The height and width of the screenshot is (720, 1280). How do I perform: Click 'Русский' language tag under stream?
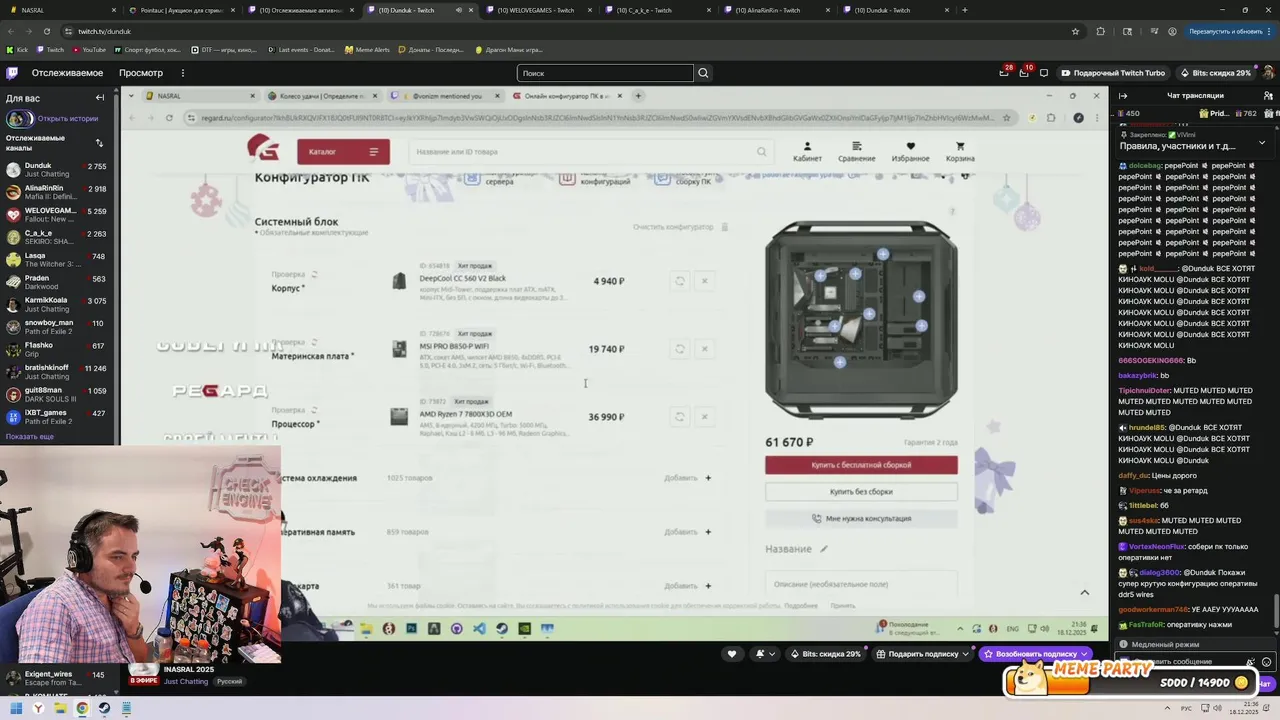point(229,681)
